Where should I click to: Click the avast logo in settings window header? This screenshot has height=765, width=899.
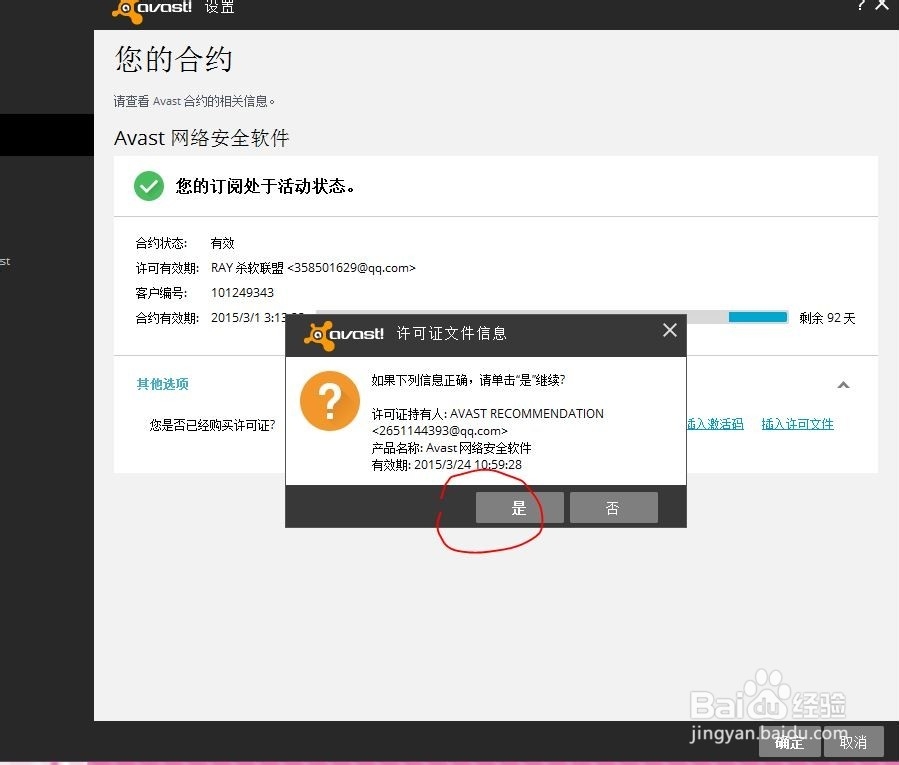tap(152, 10)
